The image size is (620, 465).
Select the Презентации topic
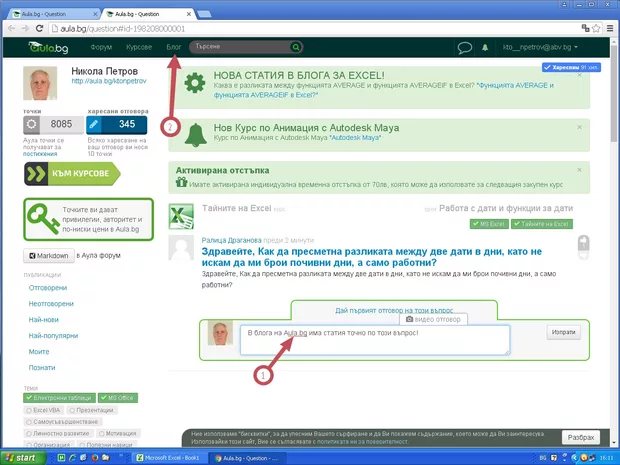[x=92, y=410]
